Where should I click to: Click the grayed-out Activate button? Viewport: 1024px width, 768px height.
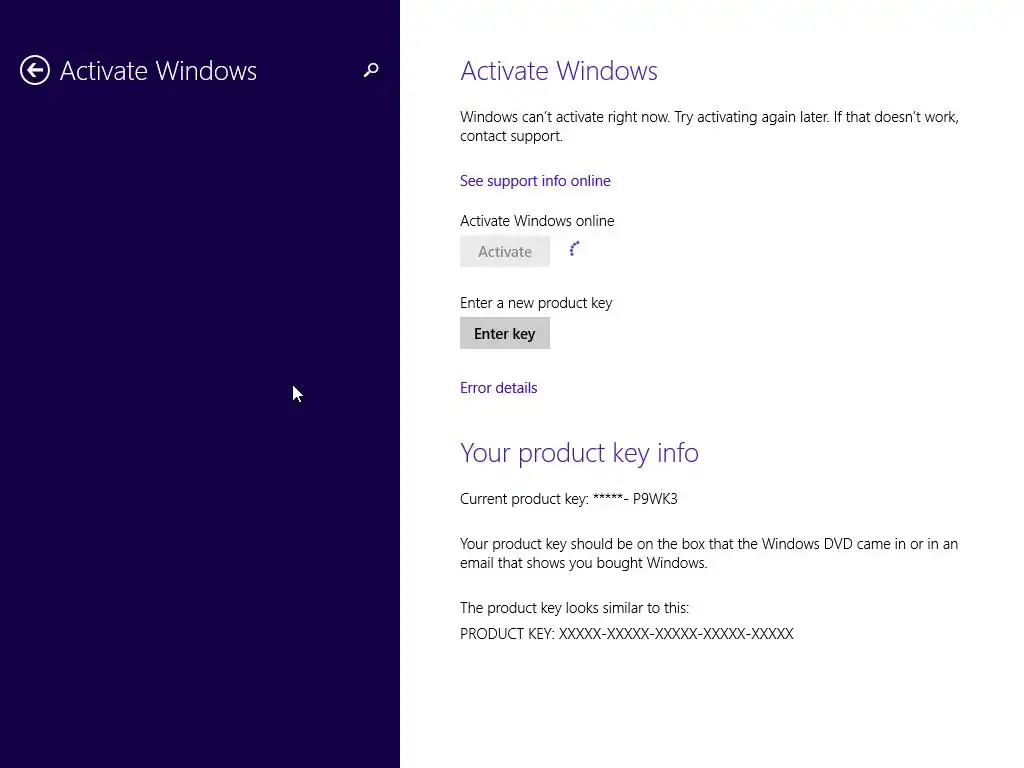click(x=505, y=251)
